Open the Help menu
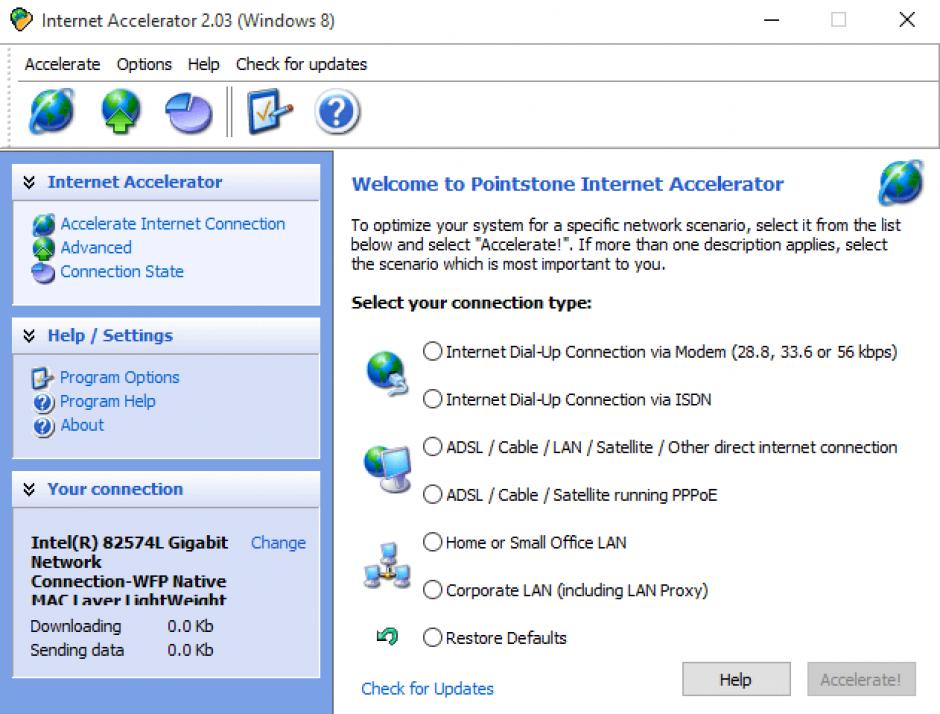 [x=203, y=64]
